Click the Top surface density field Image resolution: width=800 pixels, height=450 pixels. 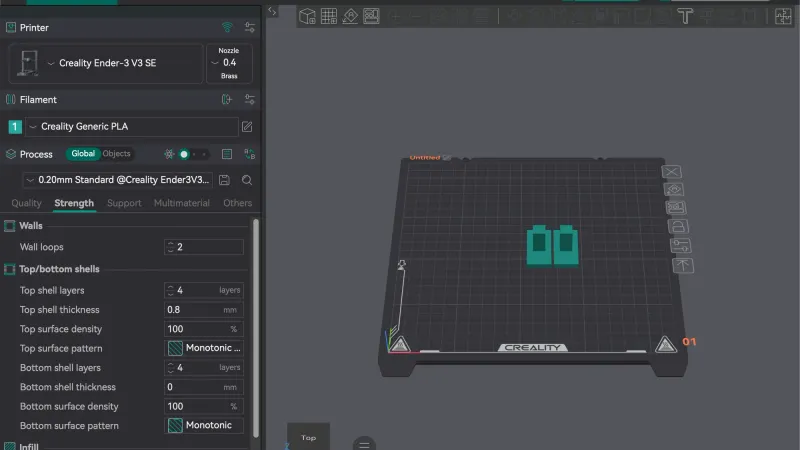point(204,329)
